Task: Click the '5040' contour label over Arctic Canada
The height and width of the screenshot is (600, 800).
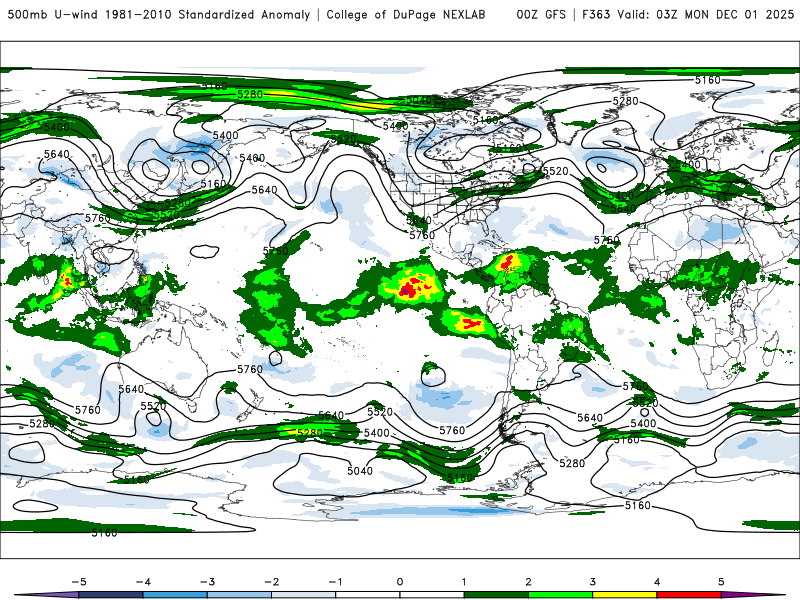Action: coord(419,100)
